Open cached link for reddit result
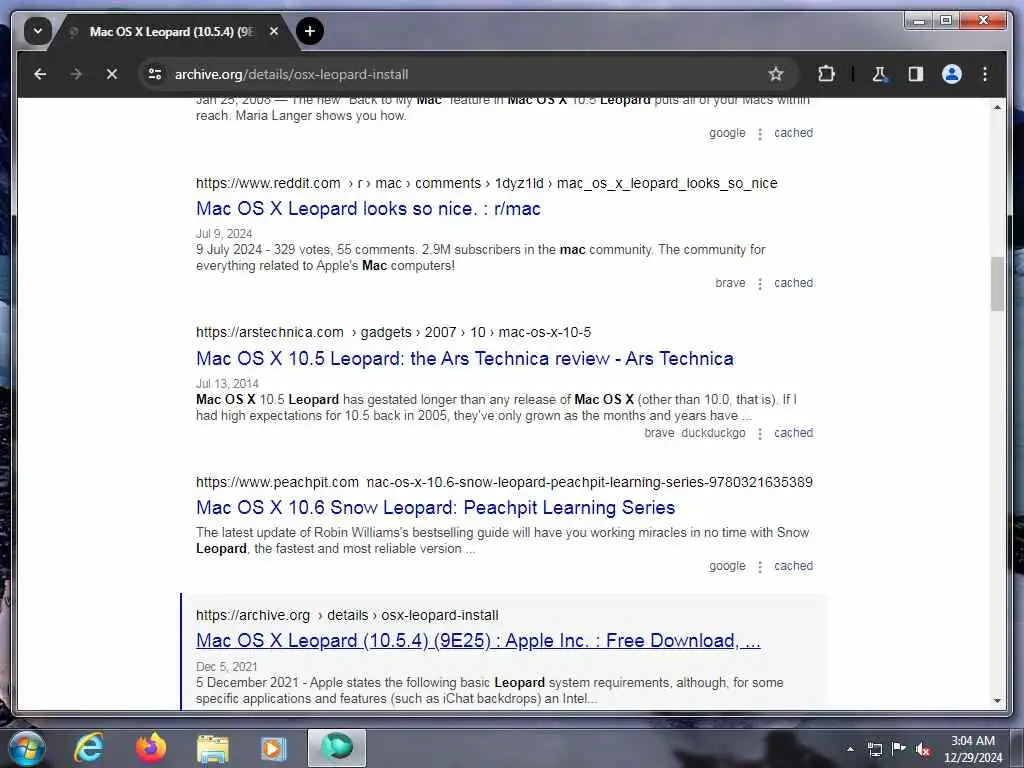 click(793, 283)
